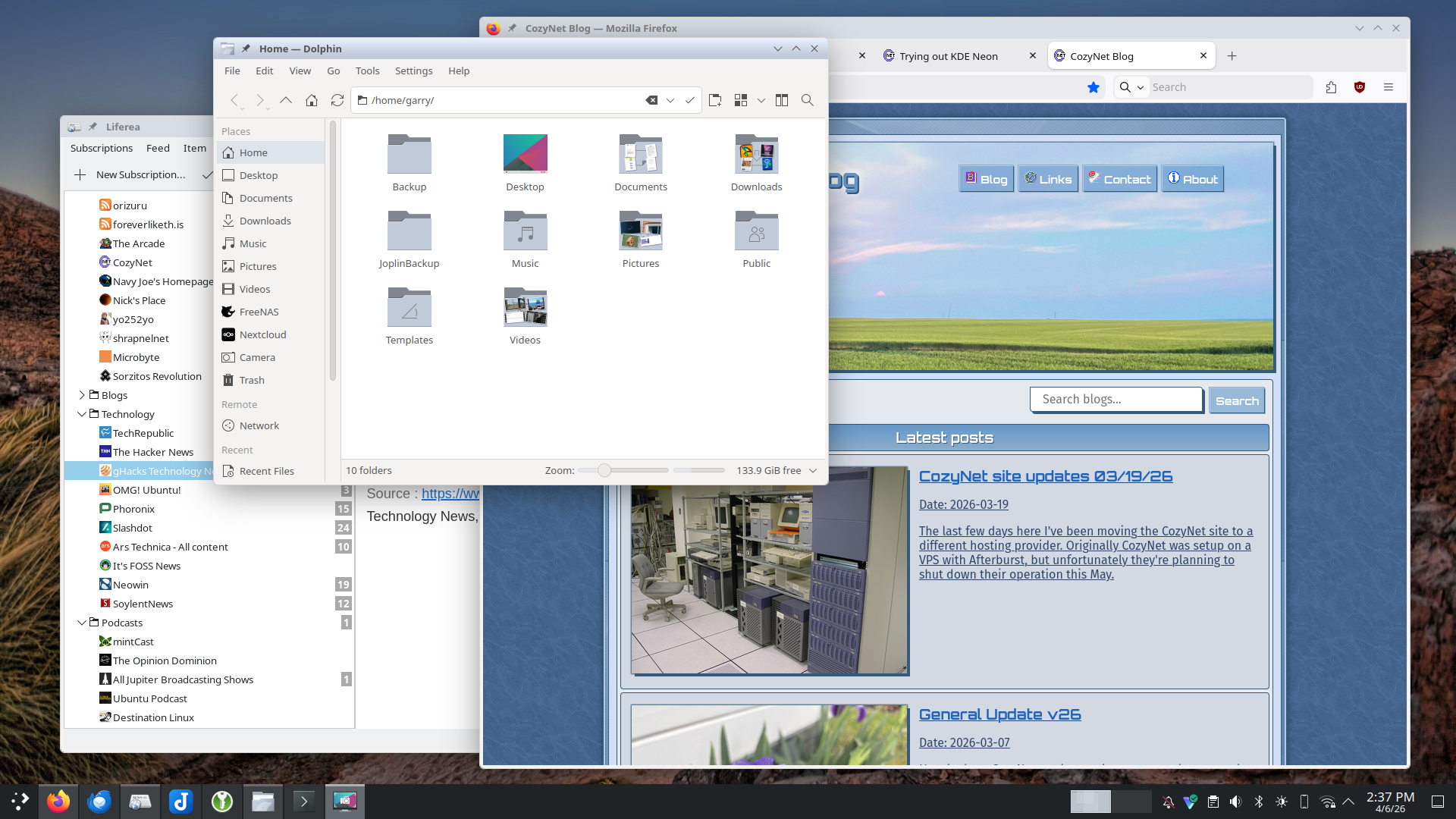Click the blog Search button
Image resolution: width=1456 pixels, height=819 pixels.
click(x=1236, y=400)
